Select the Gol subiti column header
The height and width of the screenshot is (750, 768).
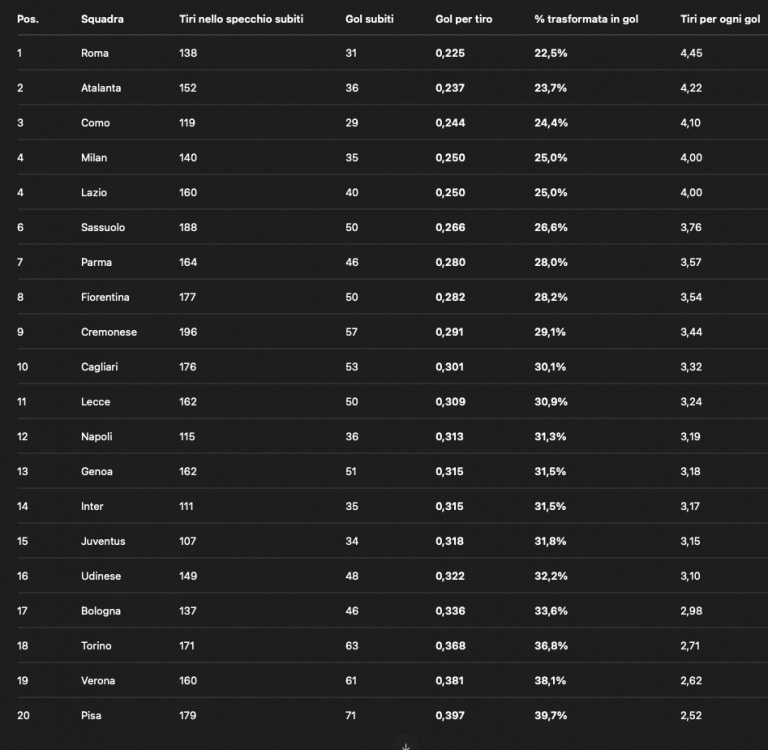369,19
